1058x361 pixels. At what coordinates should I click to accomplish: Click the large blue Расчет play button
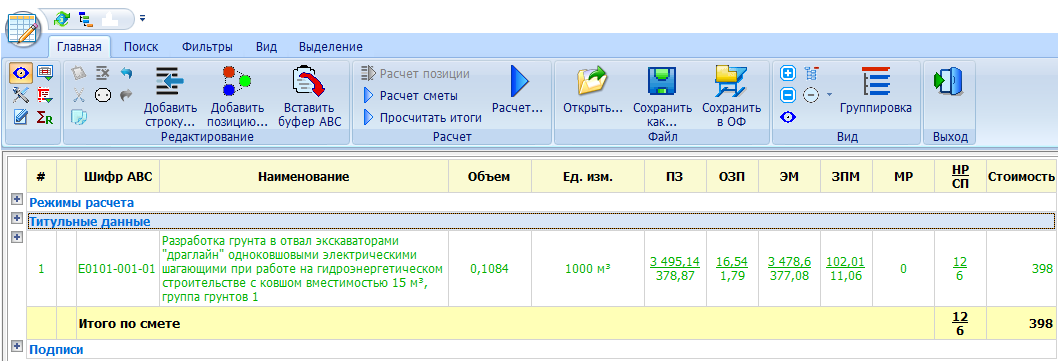[518, 90]
